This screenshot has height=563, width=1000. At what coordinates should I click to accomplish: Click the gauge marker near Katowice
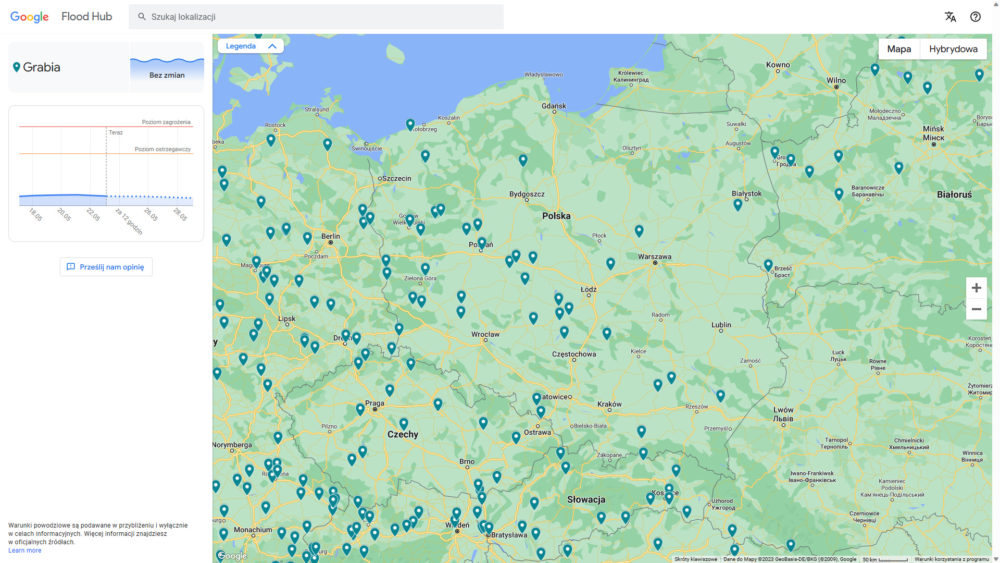(537, 398)
